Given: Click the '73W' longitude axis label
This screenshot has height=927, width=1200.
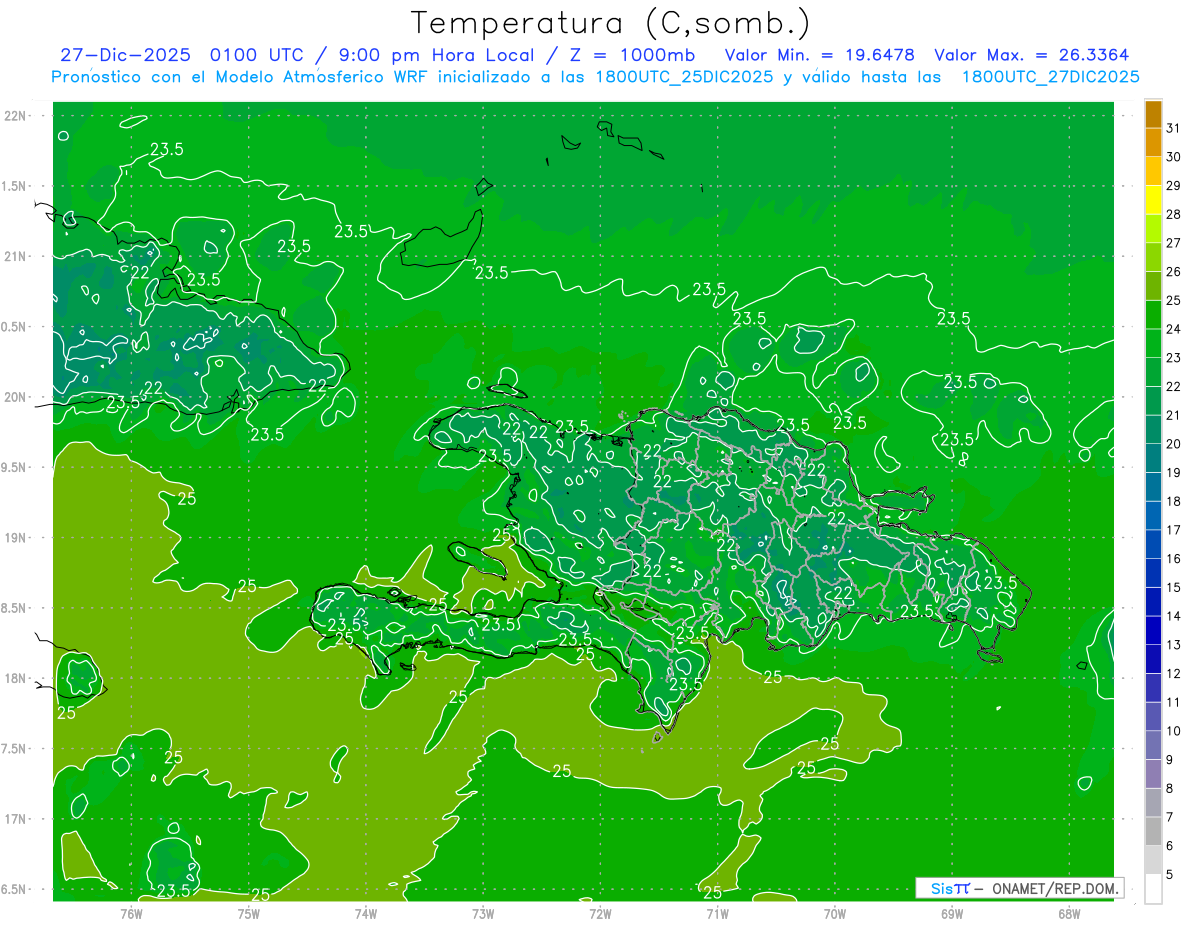Looking at the screenshot, I should pyautogui.click(x=483, y=913).
